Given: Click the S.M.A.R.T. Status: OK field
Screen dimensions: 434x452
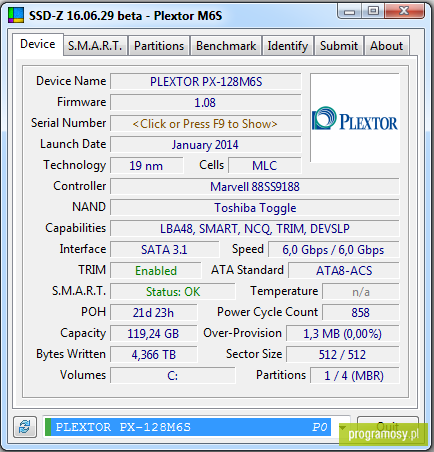Looking at the screenshot, I should click(x=173, y=292).
